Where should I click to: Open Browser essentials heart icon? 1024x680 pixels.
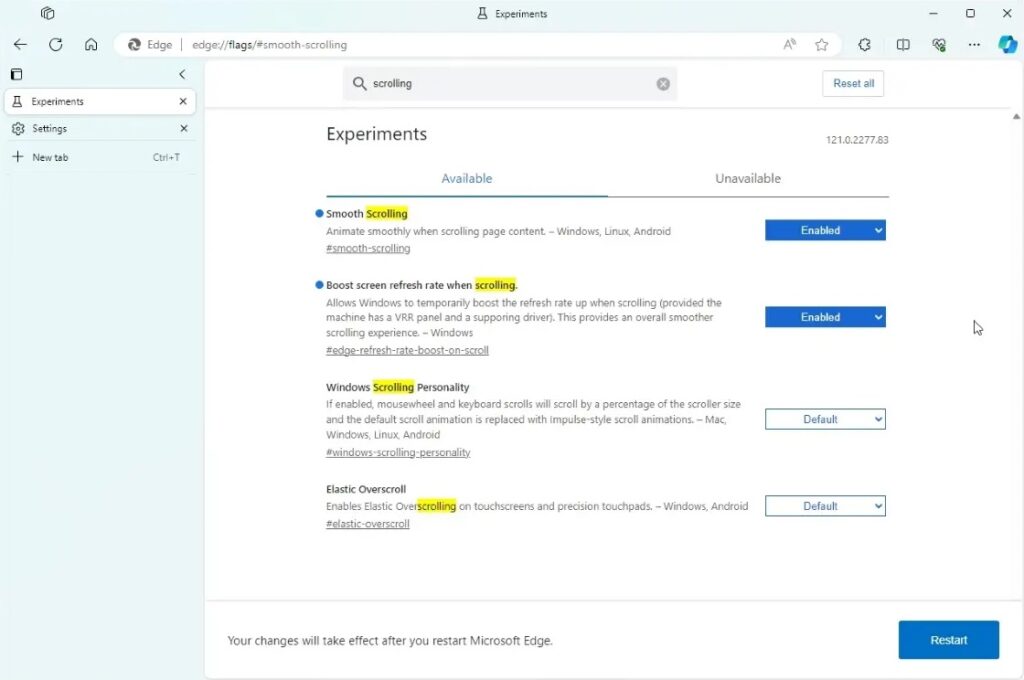(938, 45)
